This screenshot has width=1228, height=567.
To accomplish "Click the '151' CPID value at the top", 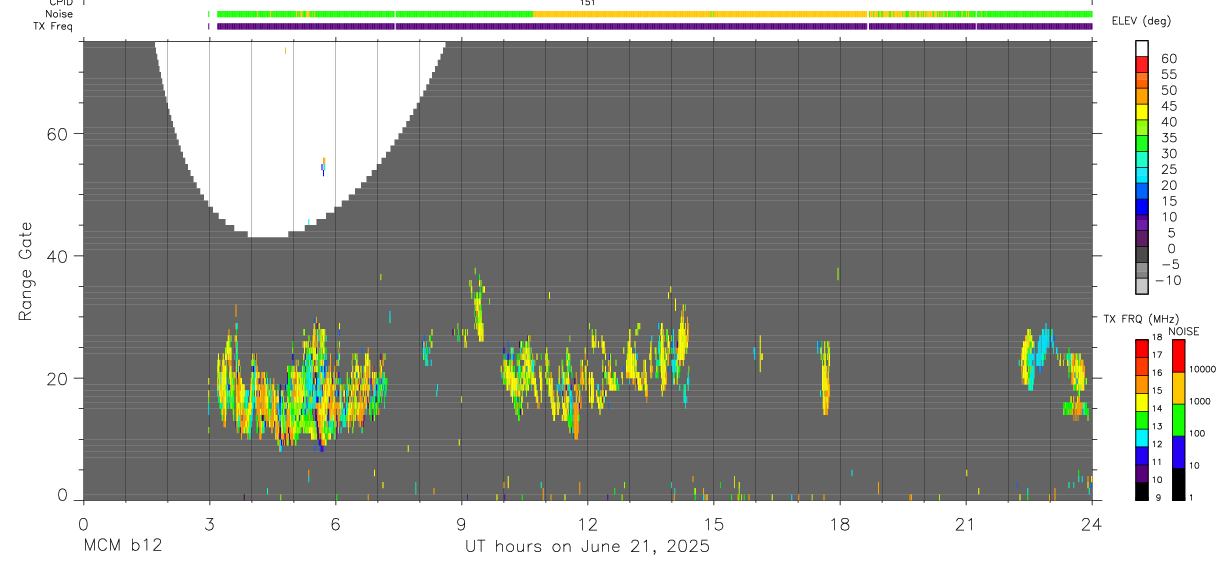I will coord(588,3).
